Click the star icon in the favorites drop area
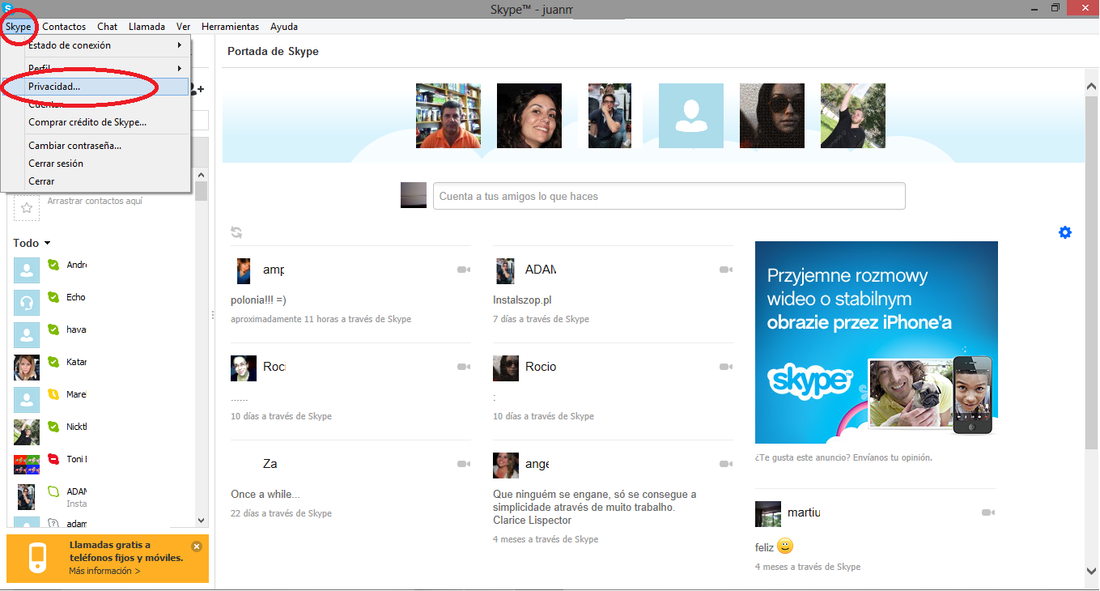 point(27,208)
